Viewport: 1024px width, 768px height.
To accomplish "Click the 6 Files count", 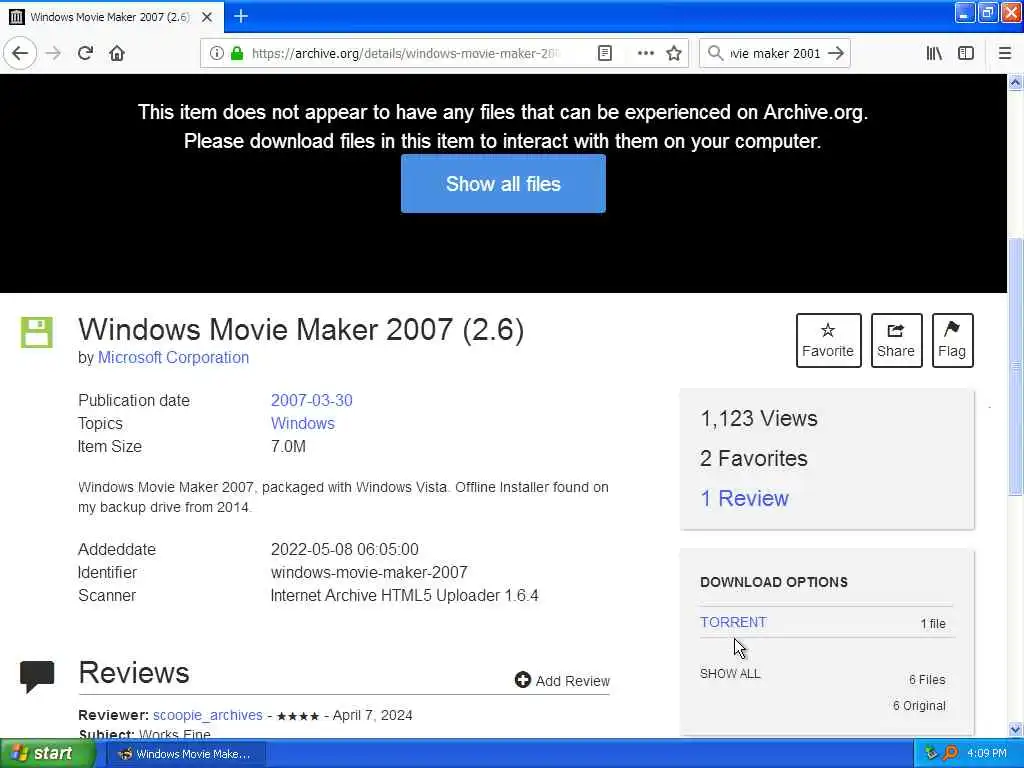I will tap(927, 680).
